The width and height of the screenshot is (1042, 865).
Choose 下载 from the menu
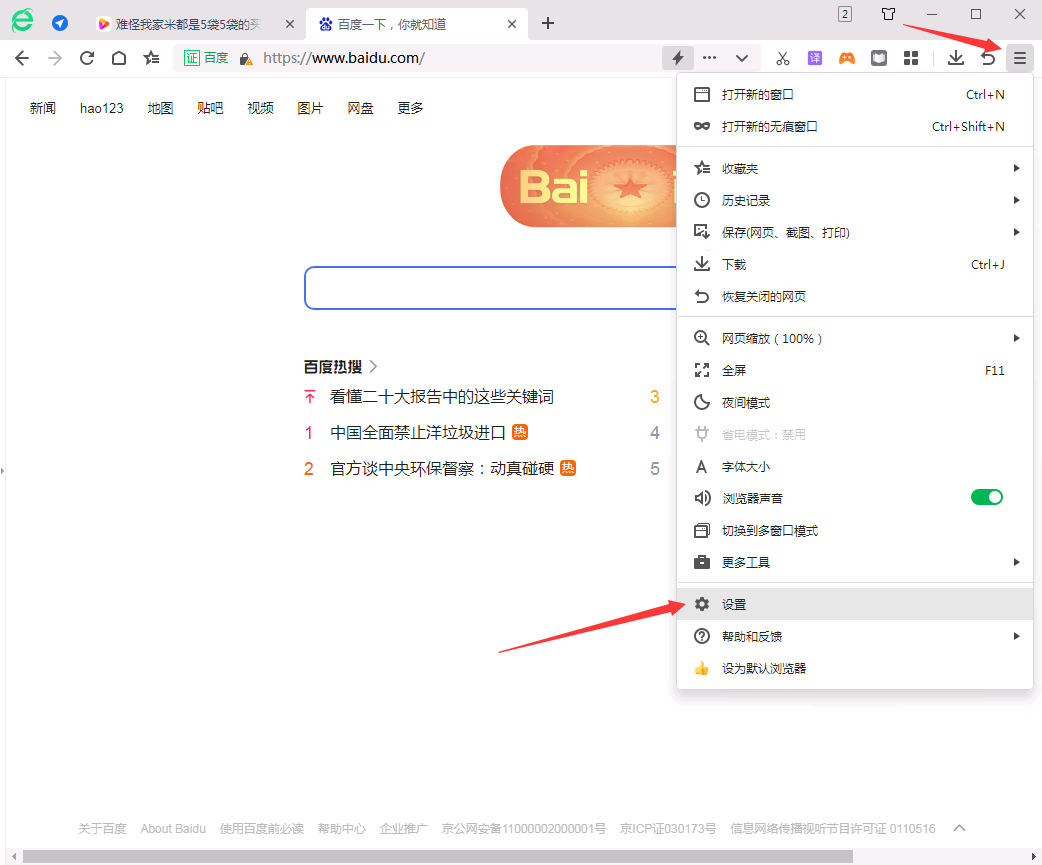coord(855,264)
